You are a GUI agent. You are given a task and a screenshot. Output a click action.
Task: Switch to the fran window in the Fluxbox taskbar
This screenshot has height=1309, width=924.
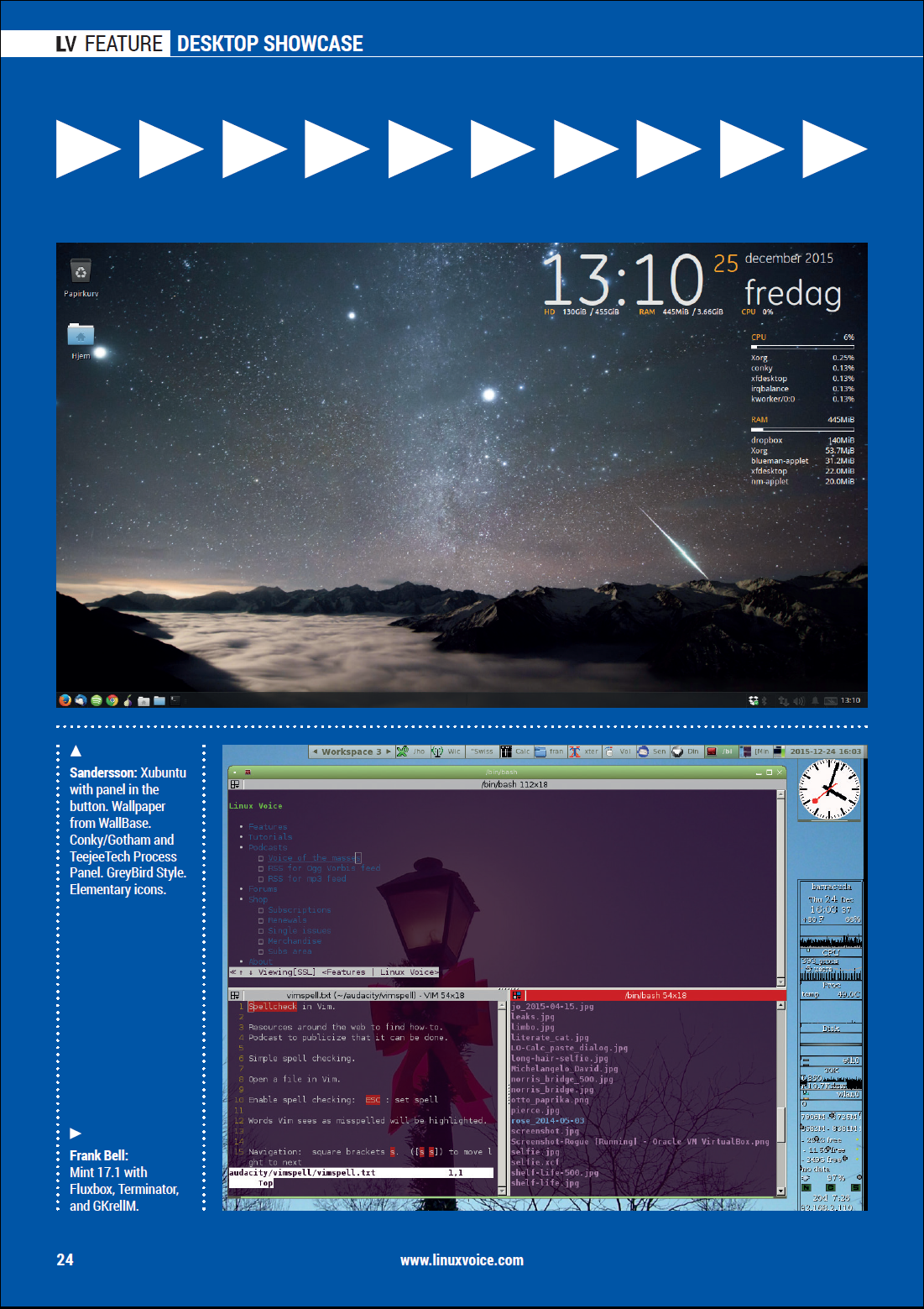551,751
